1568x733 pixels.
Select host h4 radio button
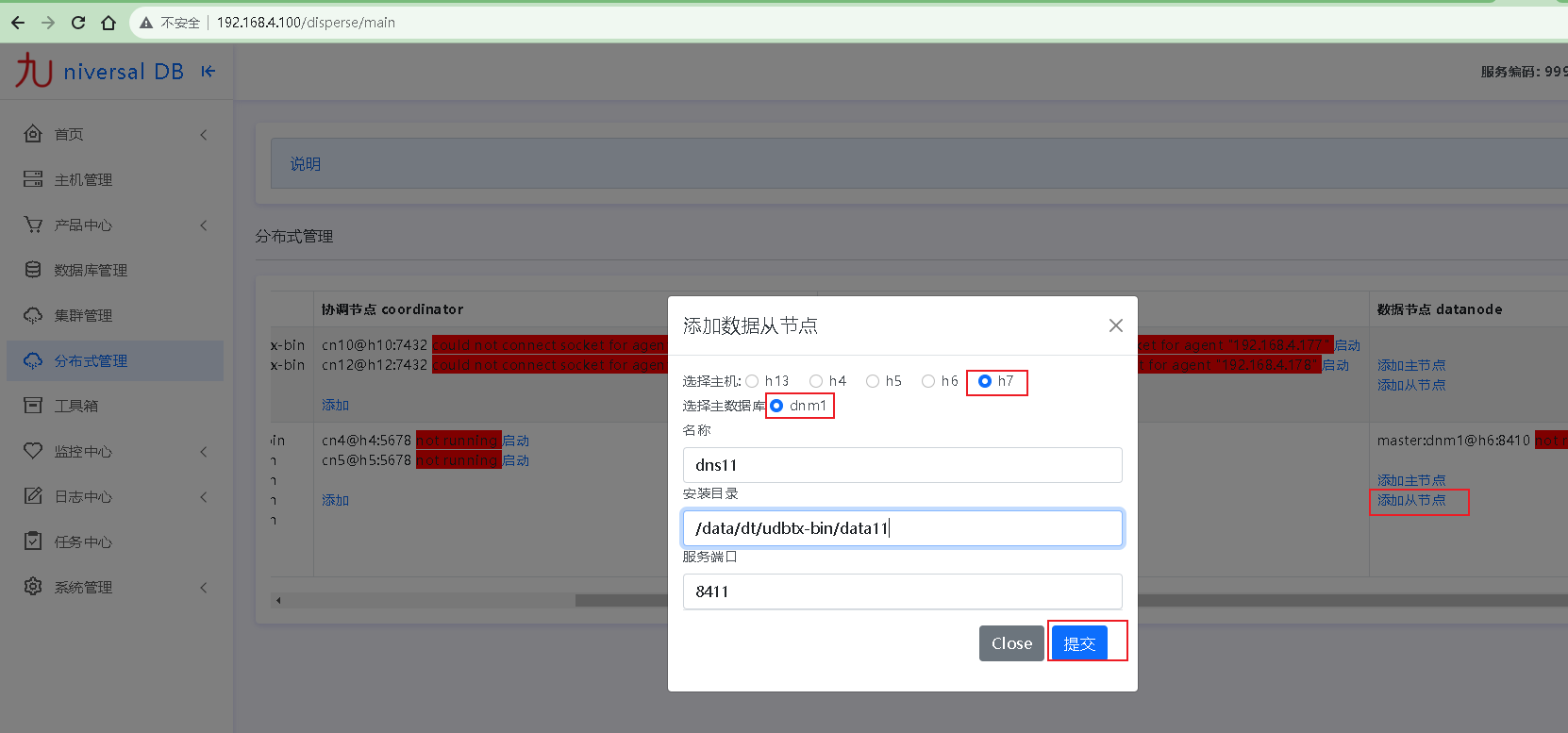[816, 381]
